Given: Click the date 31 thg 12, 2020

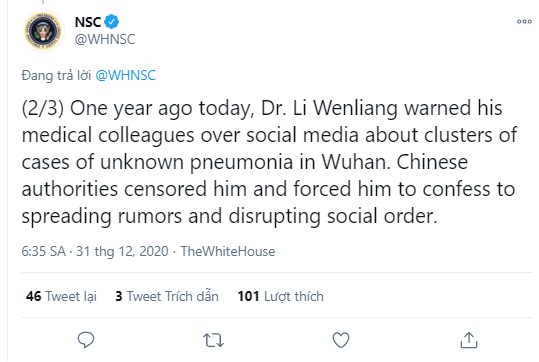Looking at the screenshot, I should pyautogui.click(x=122, y=251).
